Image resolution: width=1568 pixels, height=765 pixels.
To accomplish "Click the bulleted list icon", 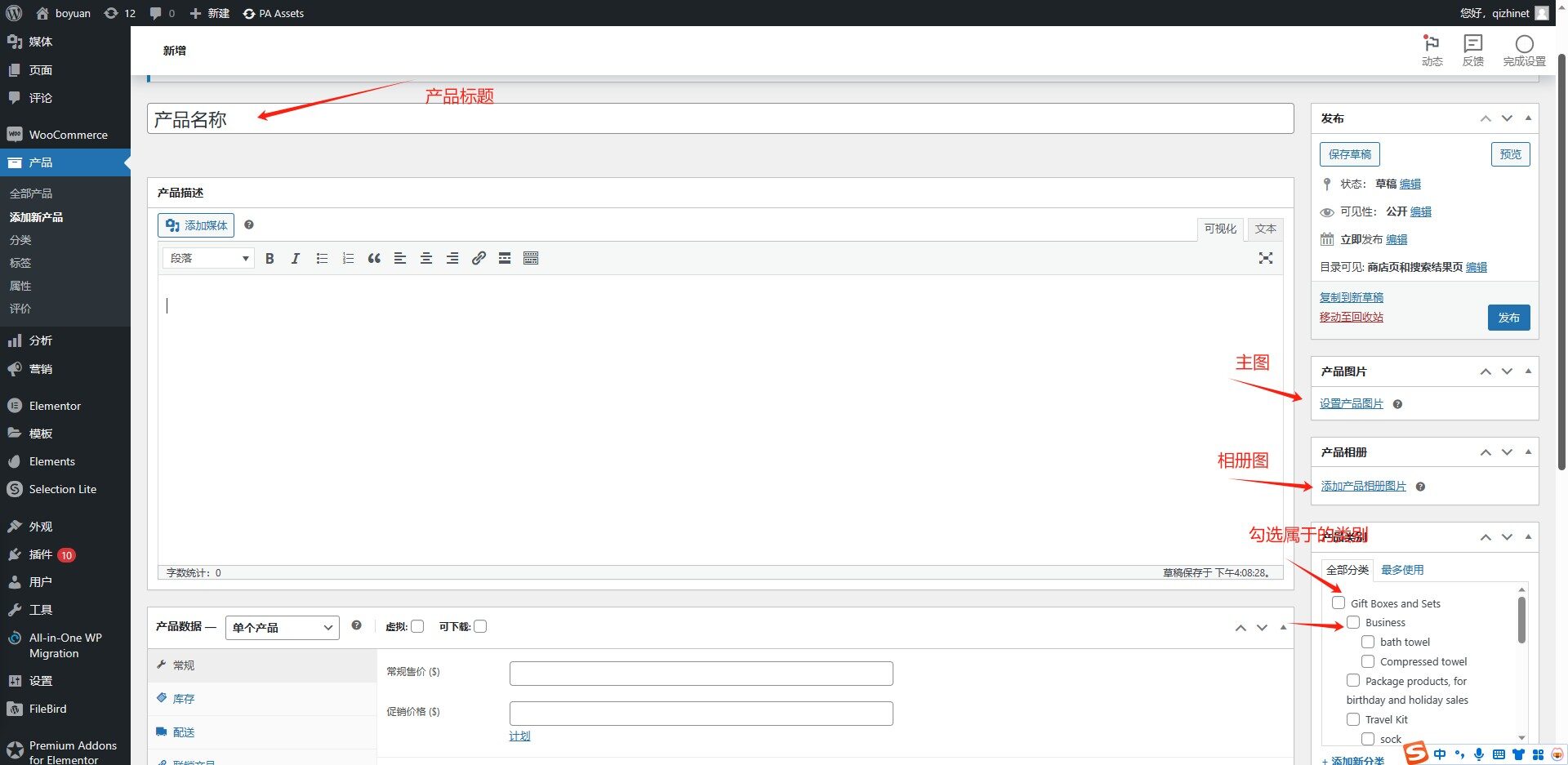I will tap(322, 259).
